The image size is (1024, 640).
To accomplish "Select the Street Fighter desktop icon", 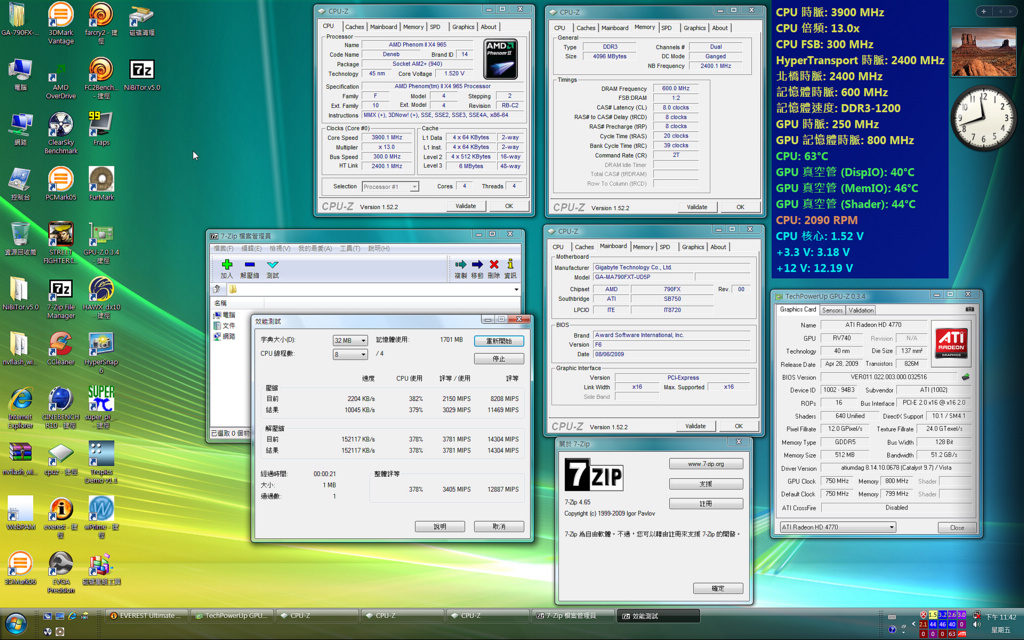I will click(x=61, y=243).
